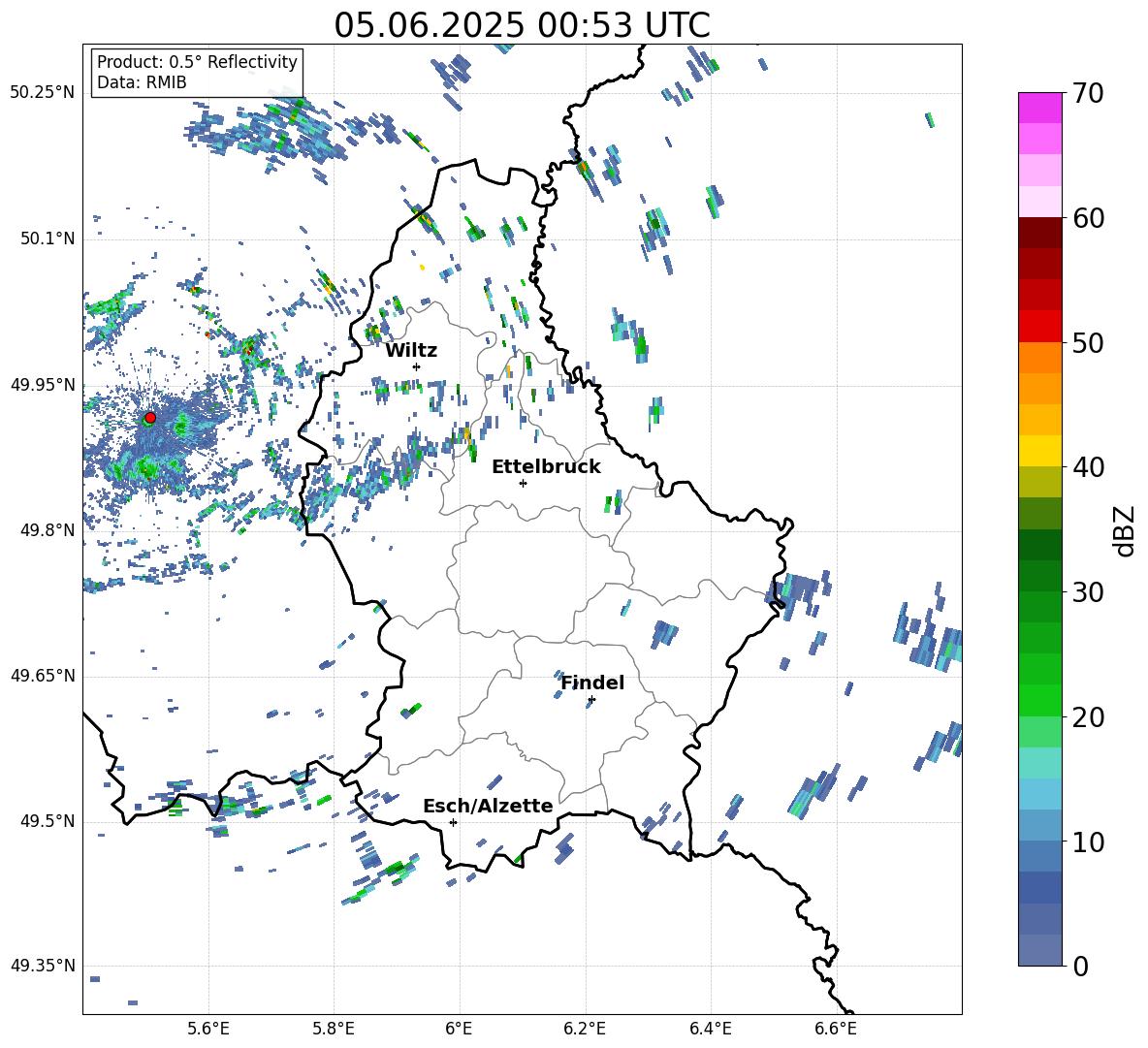Click the 40 colorbar tick label
The height and width of the screenshot is (1048, 1148).
(x=1088, y=467)
